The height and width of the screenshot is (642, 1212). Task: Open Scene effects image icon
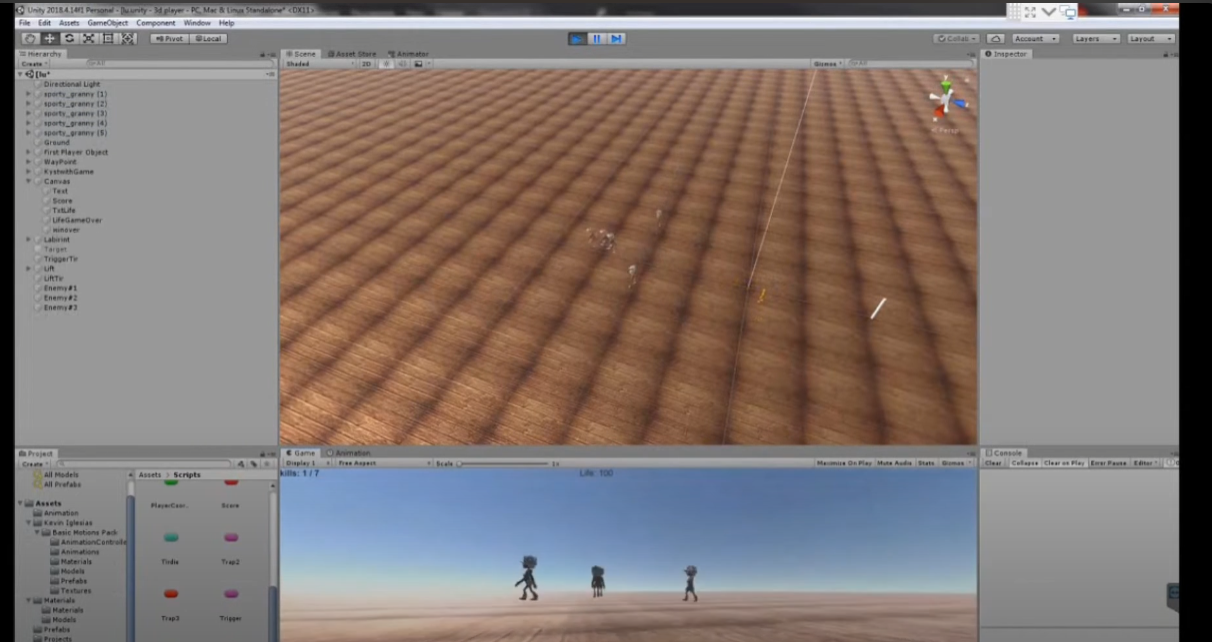pyautogui.click(x=420, y=64)
